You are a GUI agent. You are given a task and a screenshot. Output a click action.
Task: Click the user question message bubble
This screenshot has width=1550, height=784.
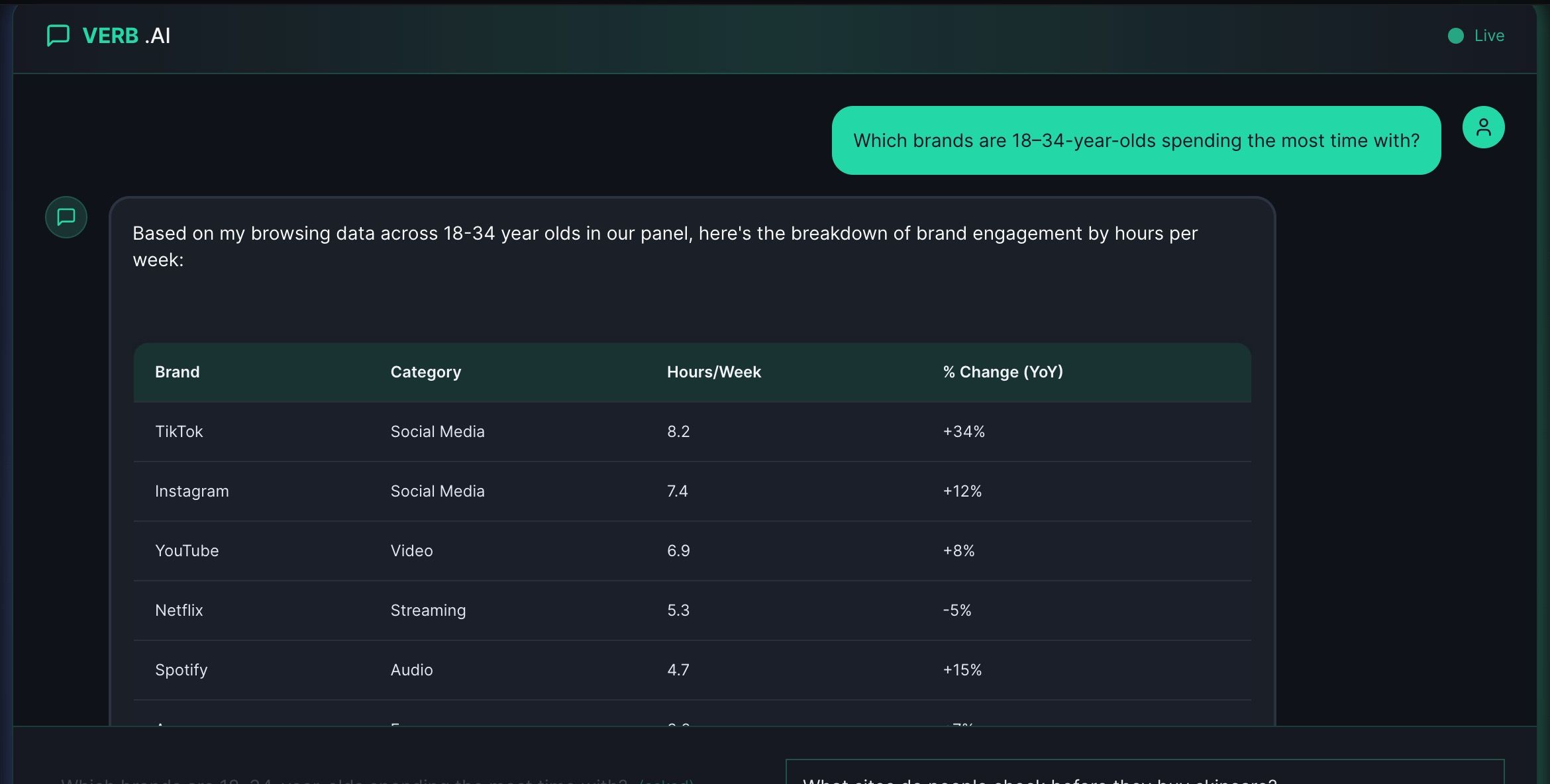(1135, 140)
